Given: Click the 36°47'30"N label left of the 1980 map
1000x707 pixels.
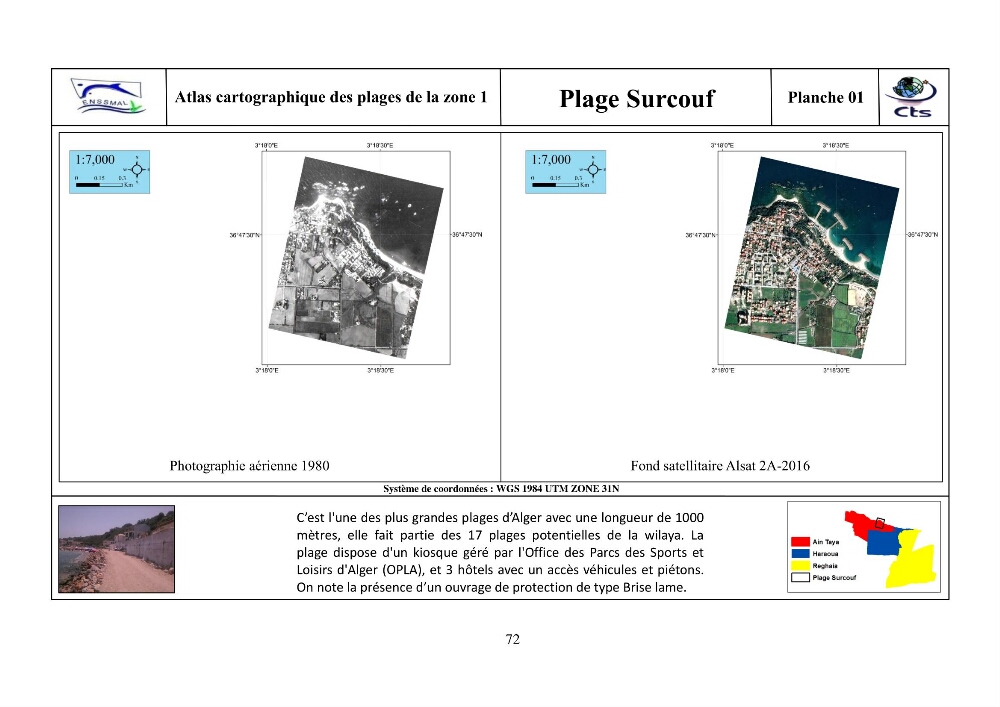Looking at the screenshot, I should click(245, 235).
